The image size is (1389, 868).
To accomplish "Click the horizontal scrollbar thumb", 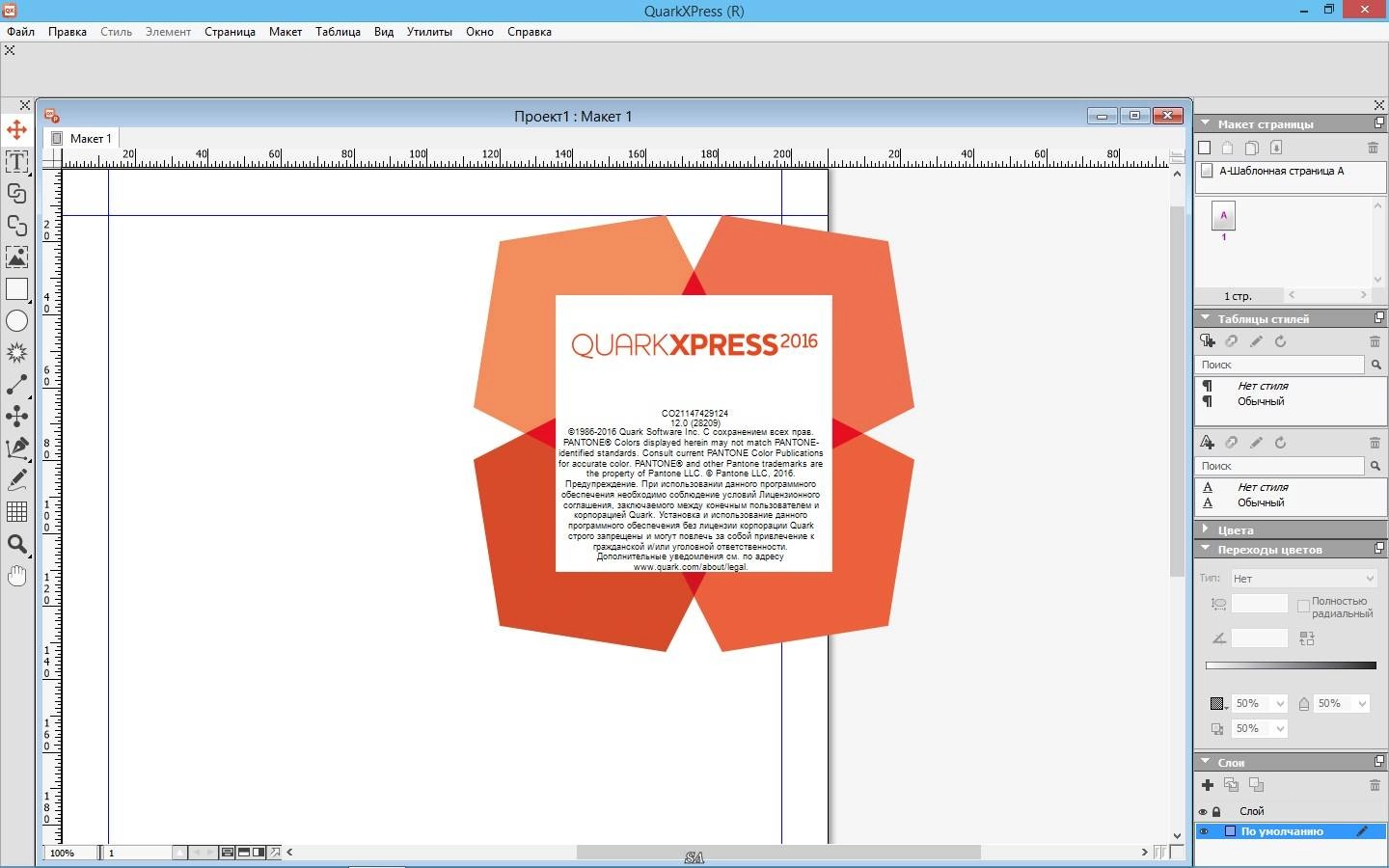I will tap(778, 853).
